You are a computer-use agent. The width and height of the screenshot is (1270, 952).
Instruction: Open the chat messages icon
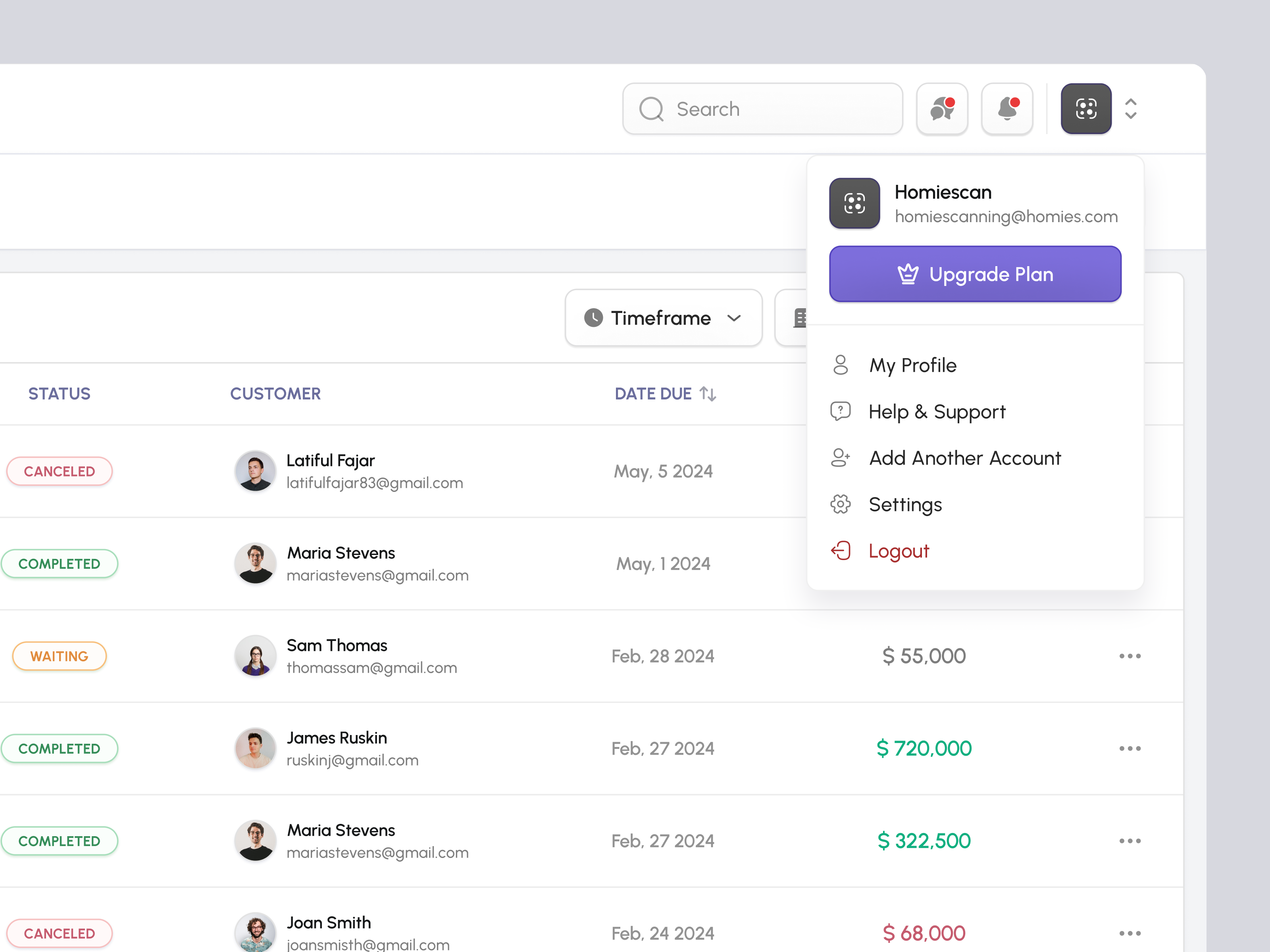coord(942,109)
